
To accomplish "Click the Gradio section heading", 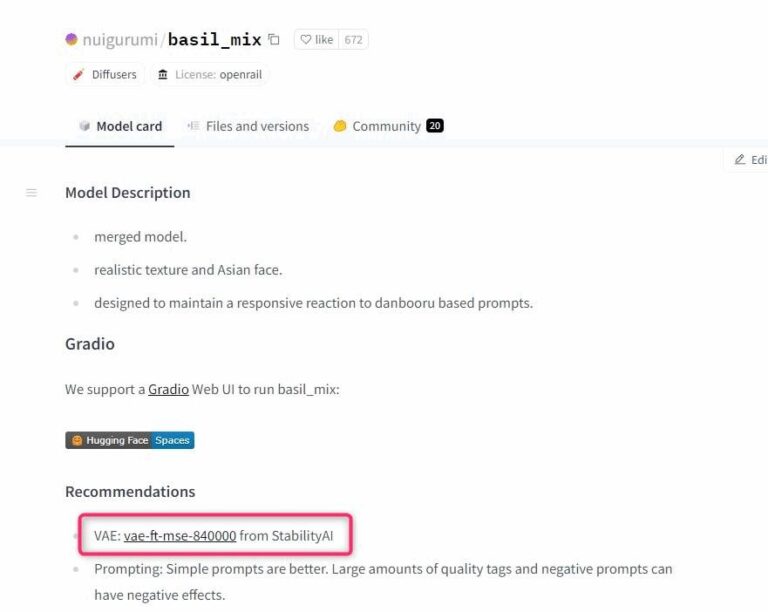I will click(90, 343).
